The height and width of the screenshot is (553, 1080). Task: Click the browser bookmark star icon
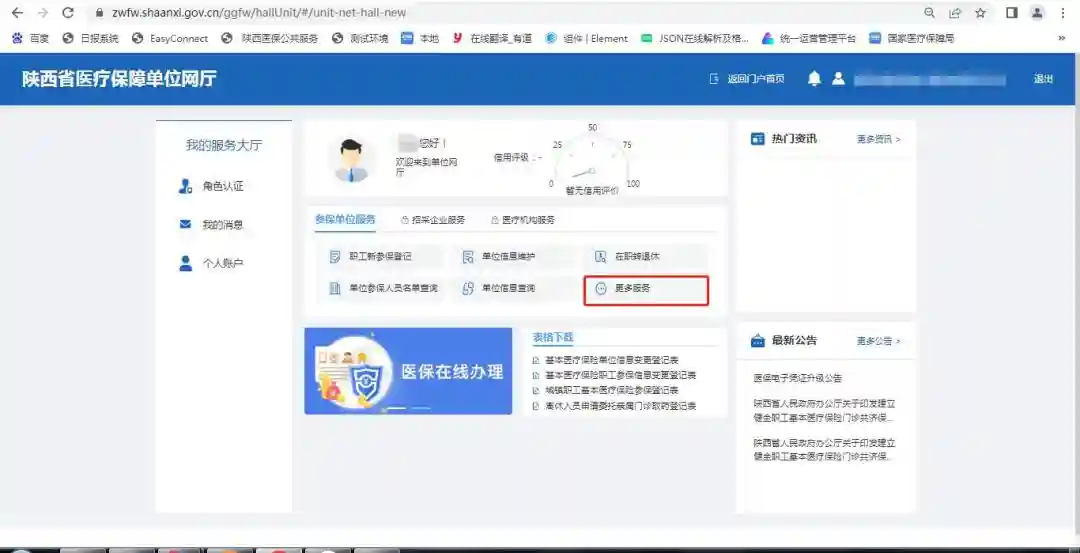coord(981,13)
